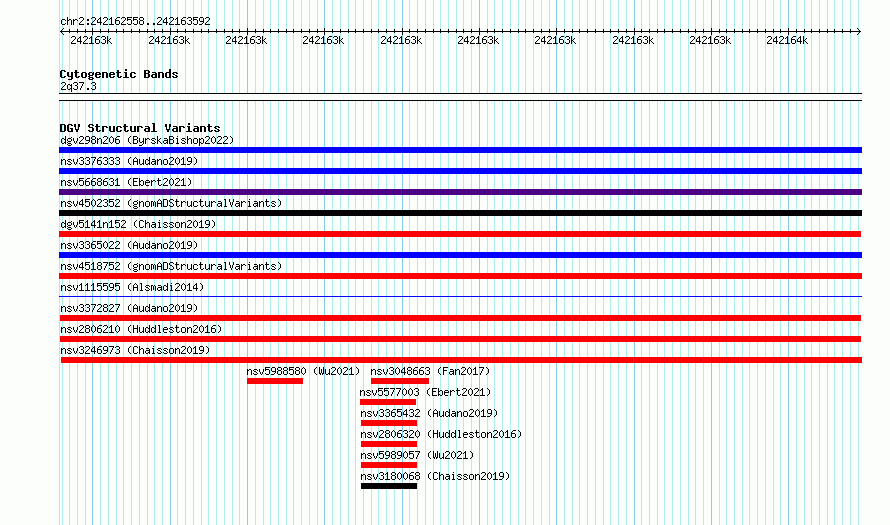Click the blue bar under nsv3365022
Image resolution: width=890 pixels, height=525 pixels.
pyautogui.click(x=460, y=255)
